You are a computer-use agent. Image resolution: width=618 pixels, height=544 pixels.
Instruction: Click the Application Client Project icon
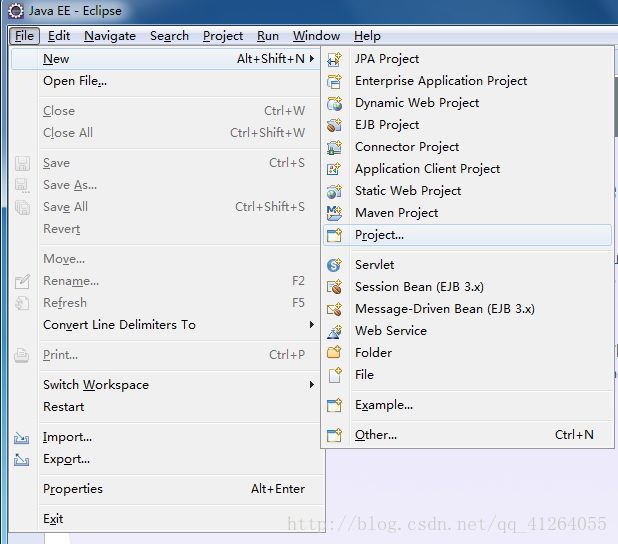[x=334, y=169]
